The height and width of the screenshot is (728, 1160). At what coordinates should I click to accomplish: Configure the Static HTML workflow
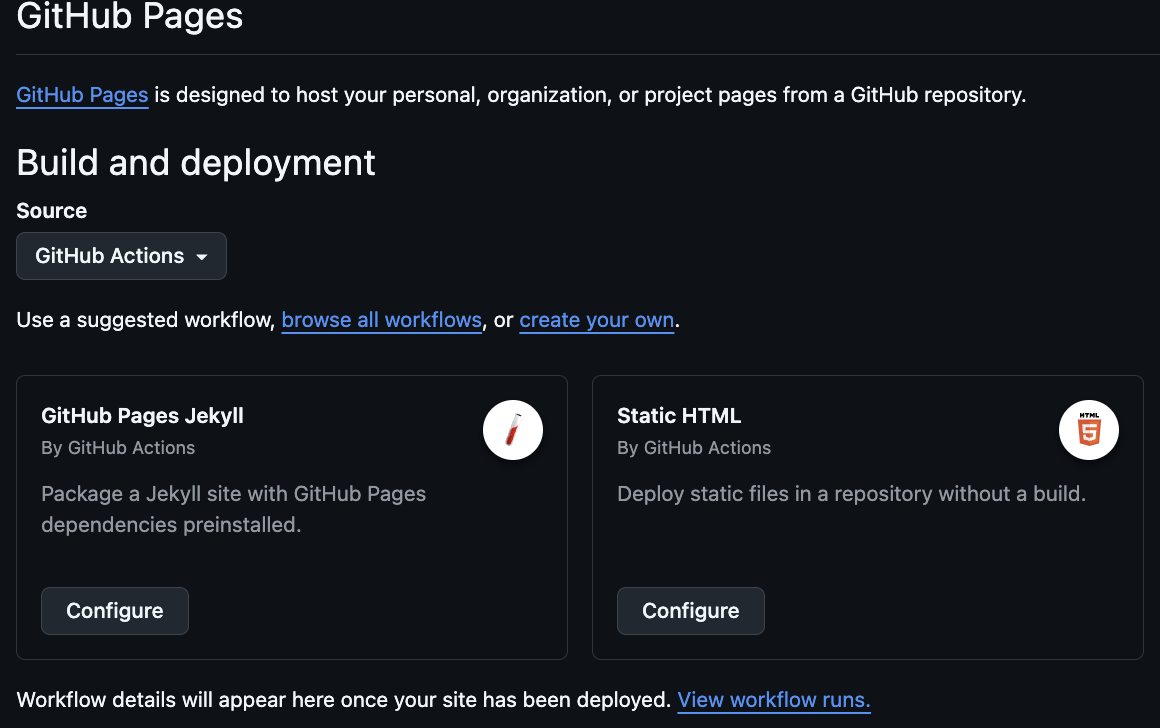coord(691,611)
